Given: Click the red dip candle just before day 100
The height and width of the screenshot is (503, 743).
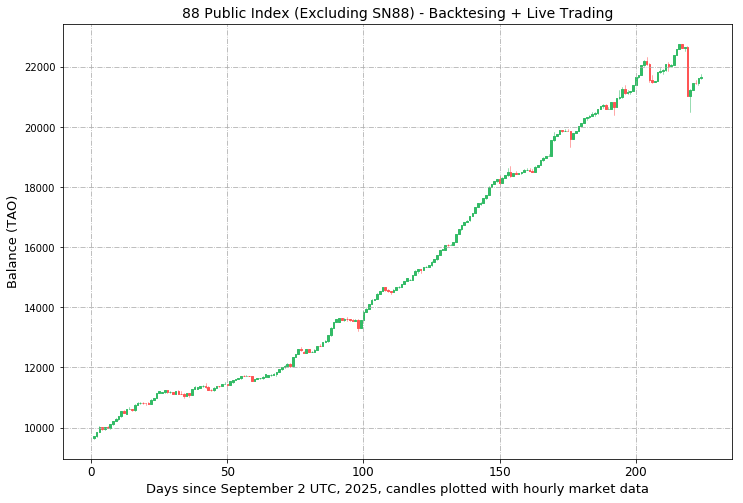Looking at the screenshot, I should (360, 324).
